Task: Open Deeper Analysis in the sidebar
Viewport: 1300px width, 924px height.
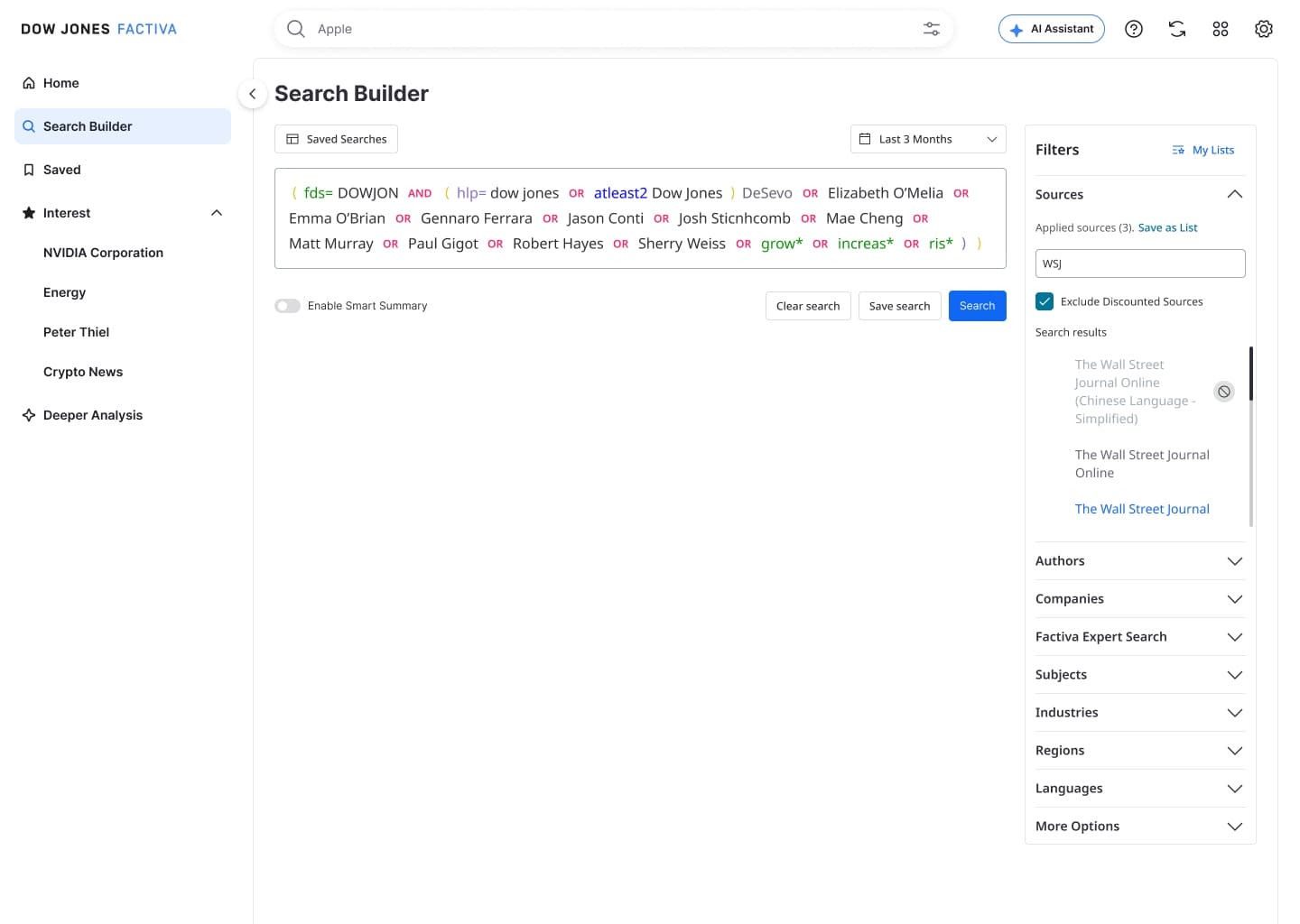Action: pyautogui.click(x=123, y=415)
